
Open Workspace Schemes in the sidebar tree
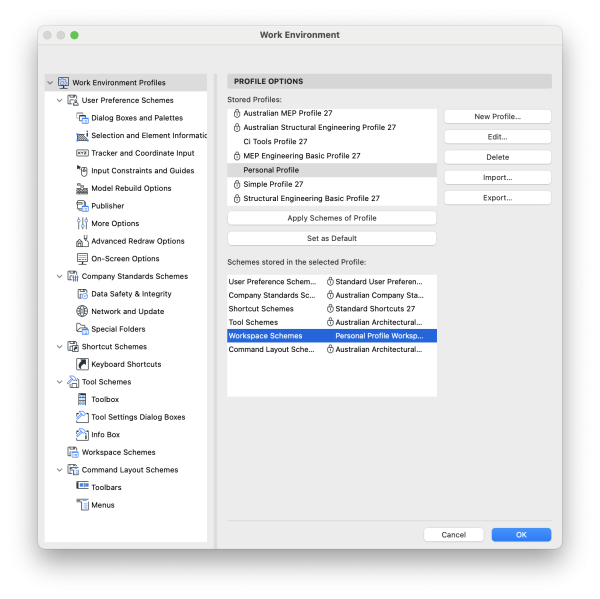tap(118, 452)
